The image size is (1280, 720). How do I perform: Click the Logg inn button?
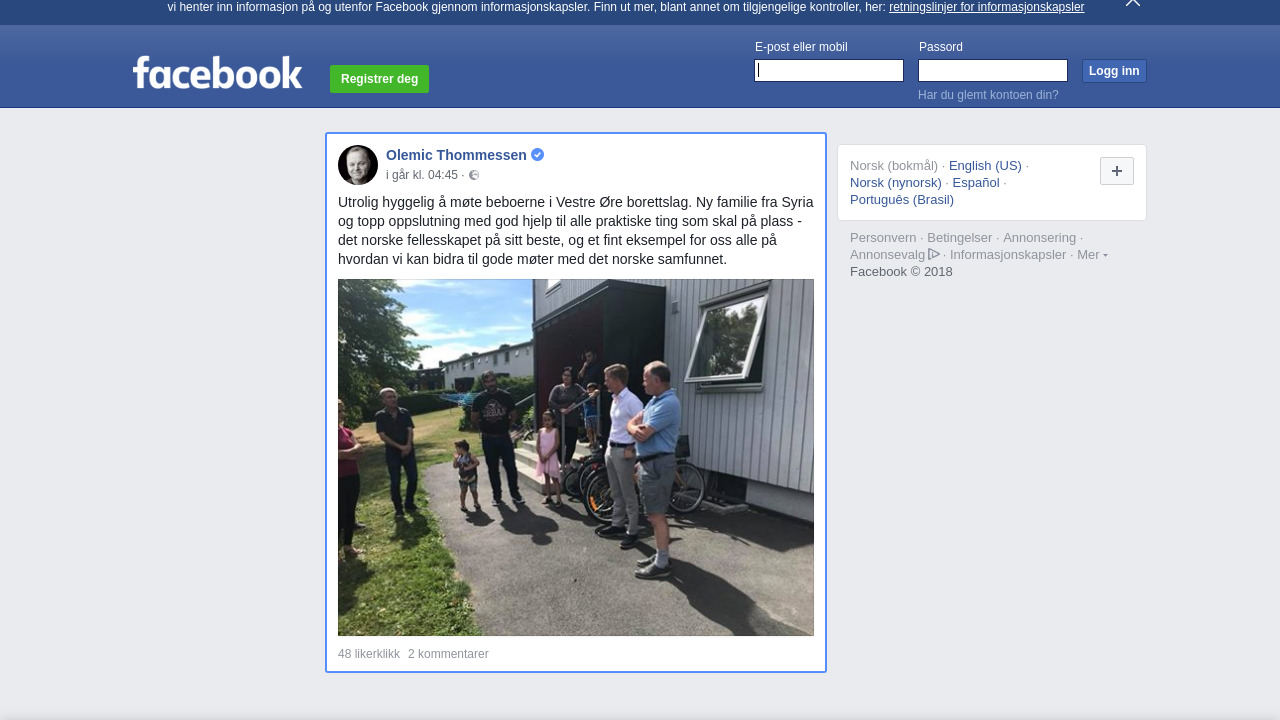coord(1114,71)
